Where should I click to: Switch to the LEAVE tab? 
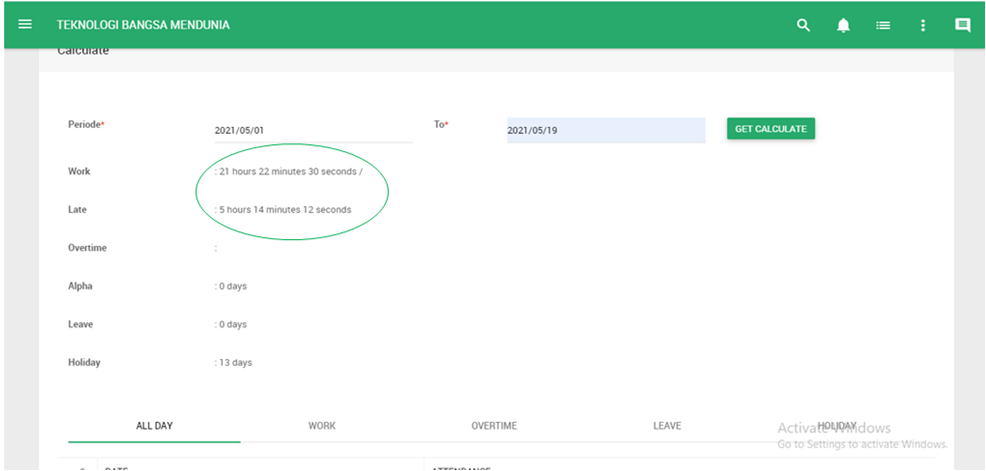click(x=667, y=426)
